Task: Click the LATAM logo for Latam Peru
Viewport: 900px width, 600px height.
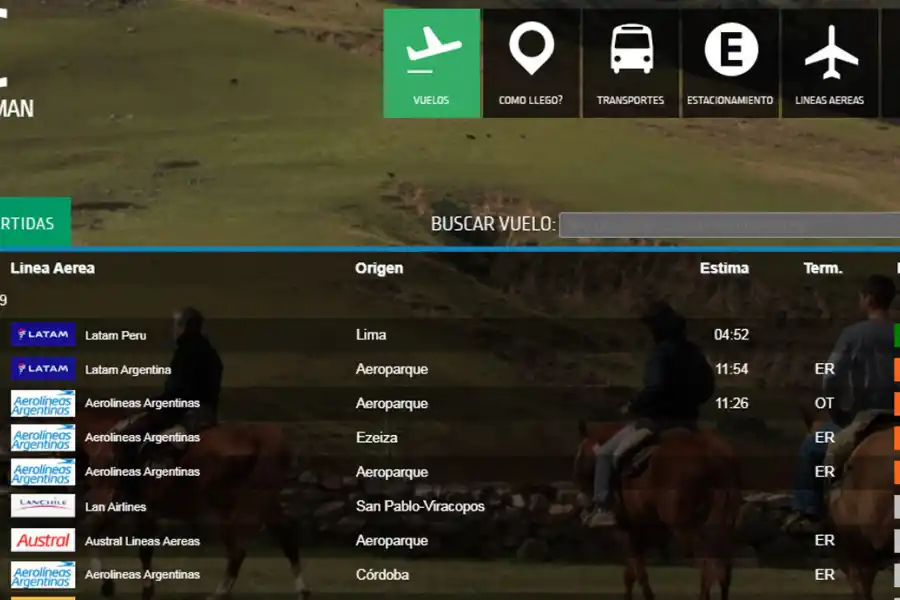Action: click(43, 335)
